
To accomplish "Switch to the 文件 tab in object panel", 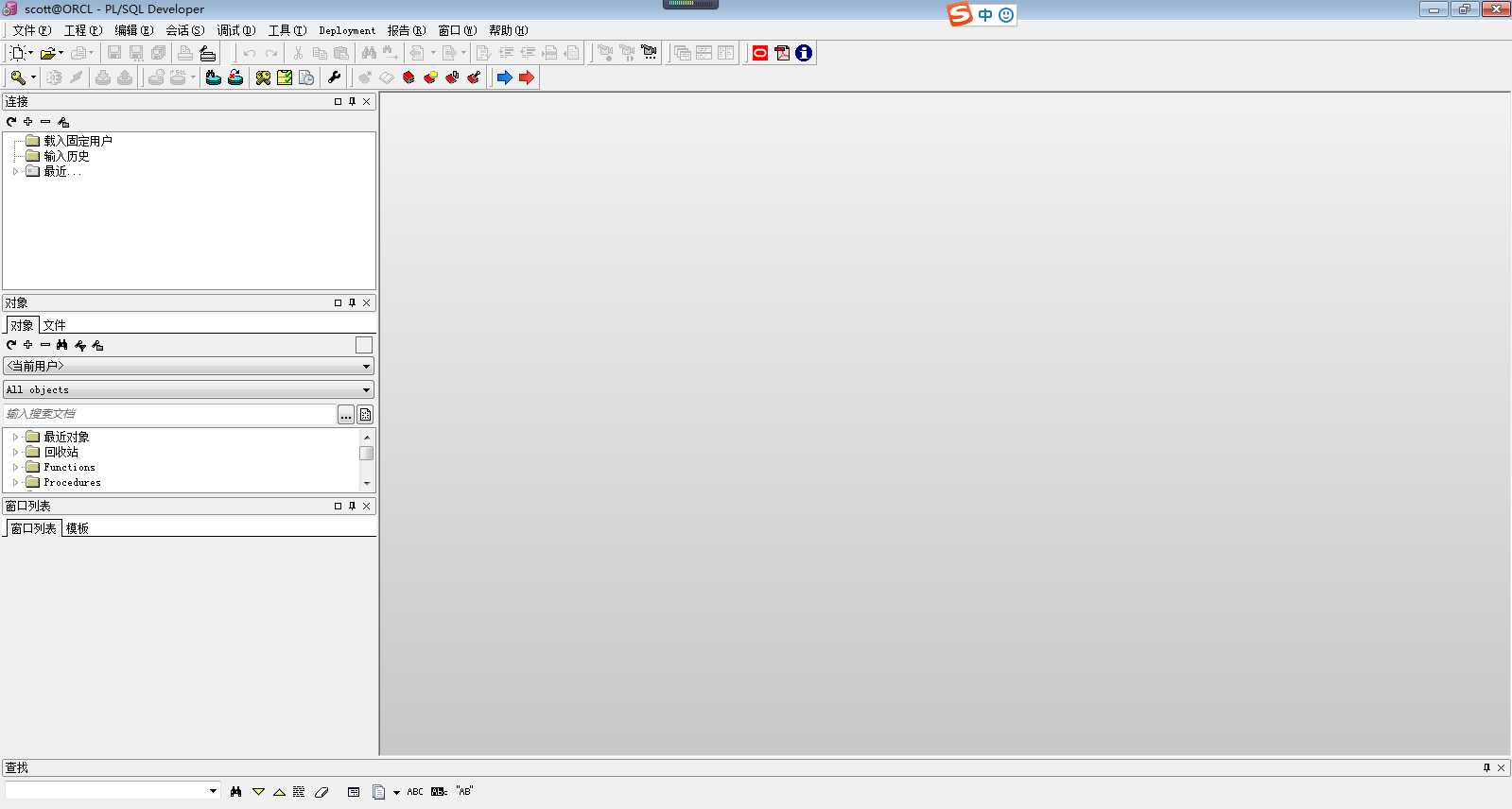I will click(54, 325).
